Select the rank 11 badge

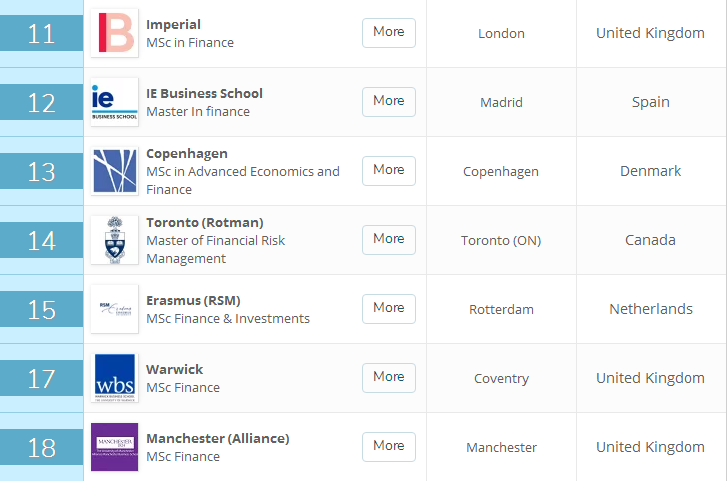[41, 34]
